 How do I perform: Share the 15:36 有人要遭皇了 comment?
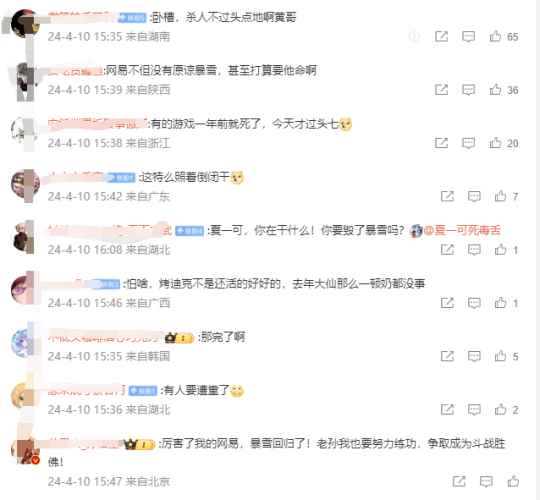click(x=447, y=409)
